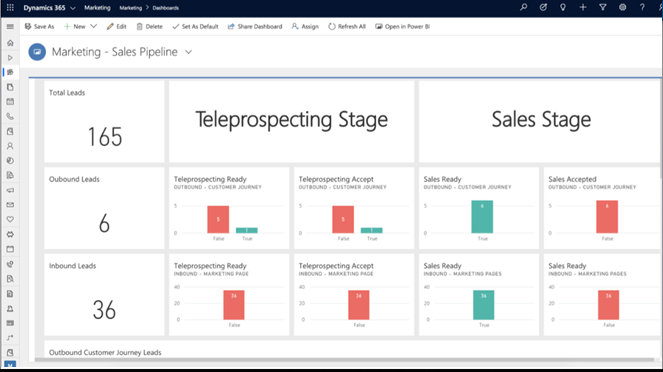
Task: Click the Delete command
Action: (149, 27)
